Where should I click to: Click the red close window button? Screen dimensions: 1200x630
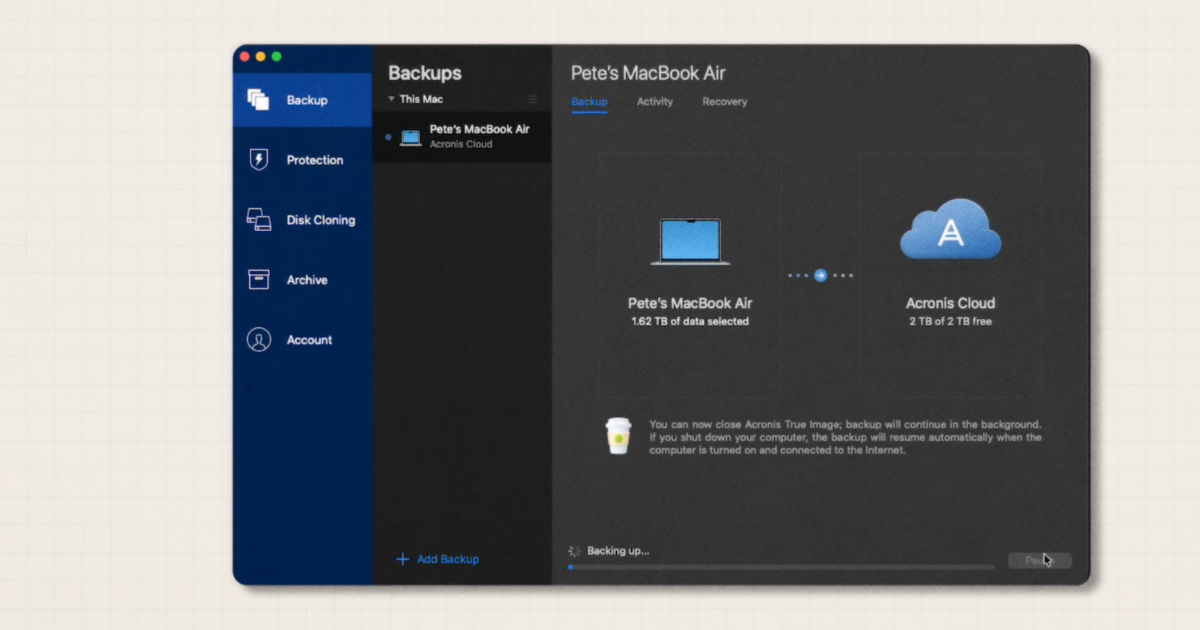click(245, 56)
